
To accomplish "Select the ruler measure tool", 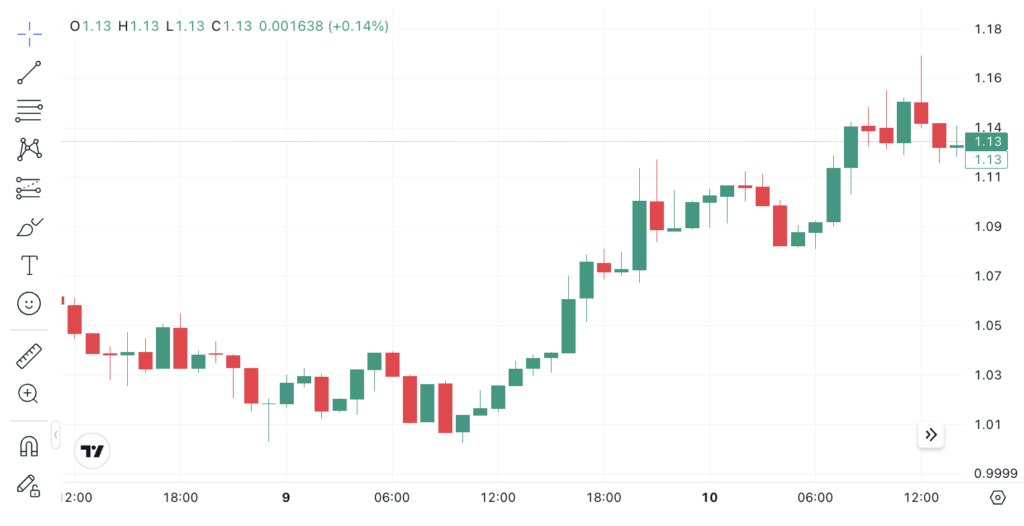I will pos(29,355).
